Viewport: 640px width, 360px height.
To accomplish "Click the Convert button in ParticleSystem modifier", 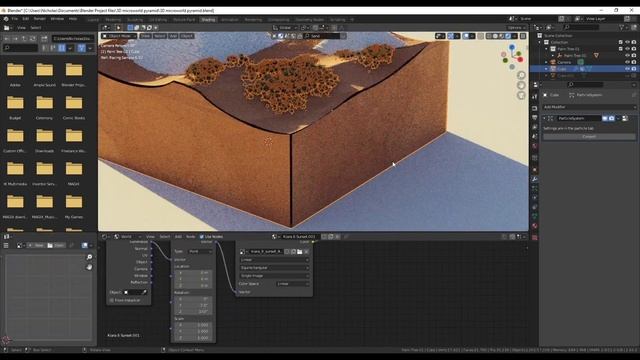I will coord(589,137).
